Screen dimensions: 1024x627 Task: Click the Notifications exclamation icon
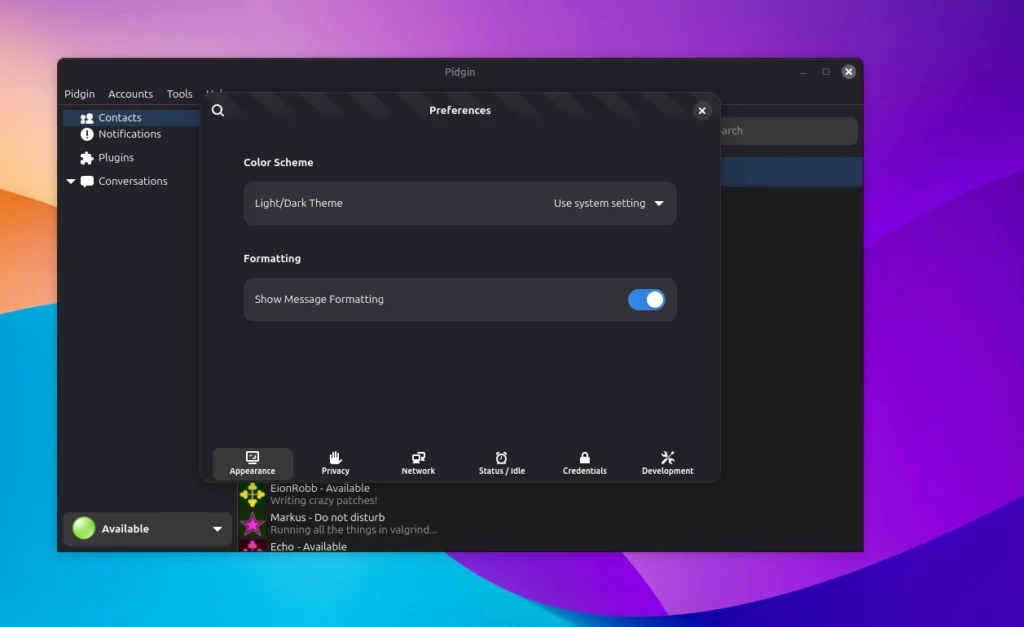click(90, 133)
